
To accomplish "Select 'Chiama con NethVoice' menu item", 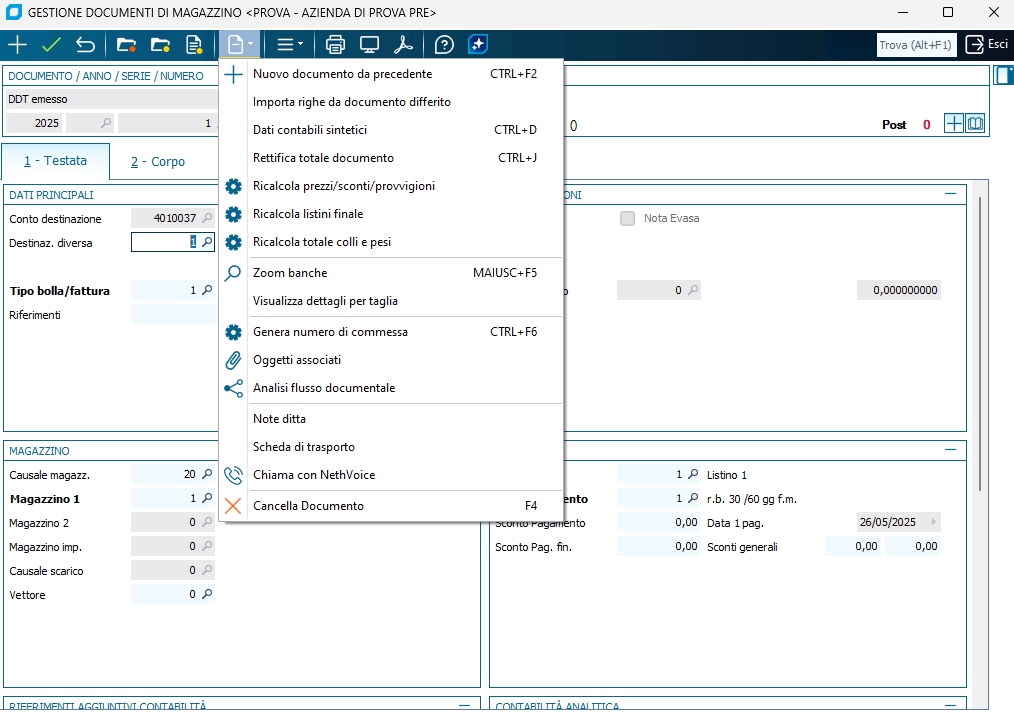I will [x=313, y=475].
